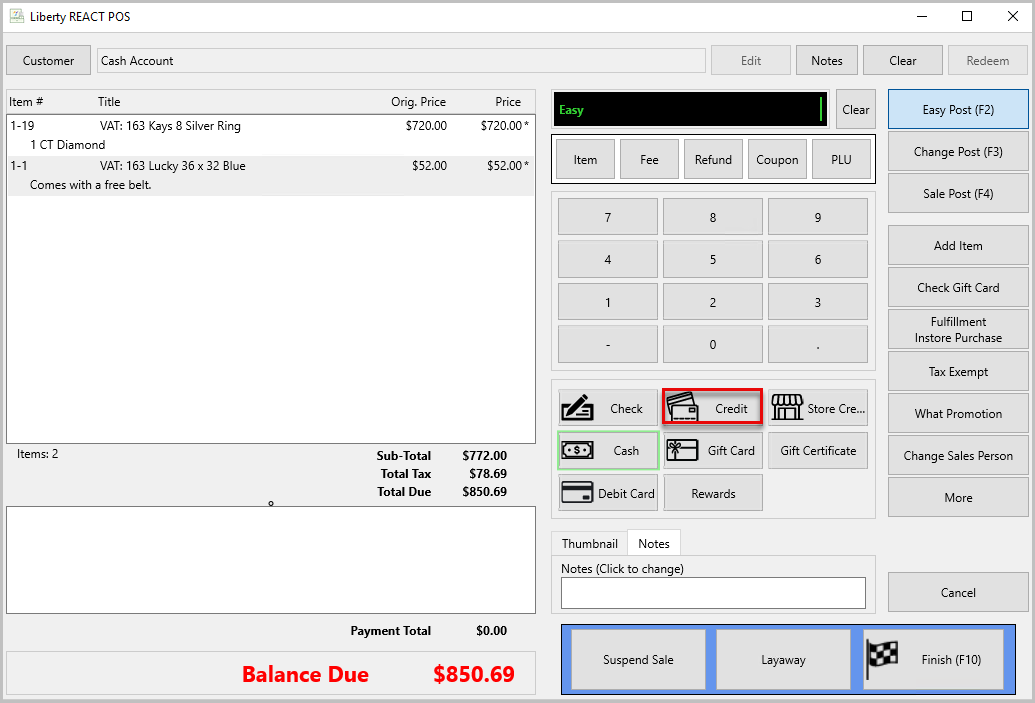Switch to Sale Post (F4) mode

pyautogui.click(x=958, y=193)
